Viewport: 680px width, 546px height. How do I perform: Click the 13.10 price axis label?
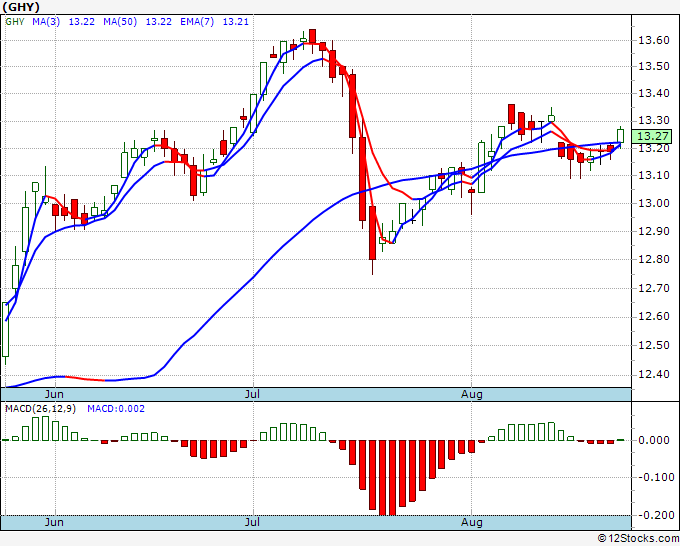[x=654, y=176]
